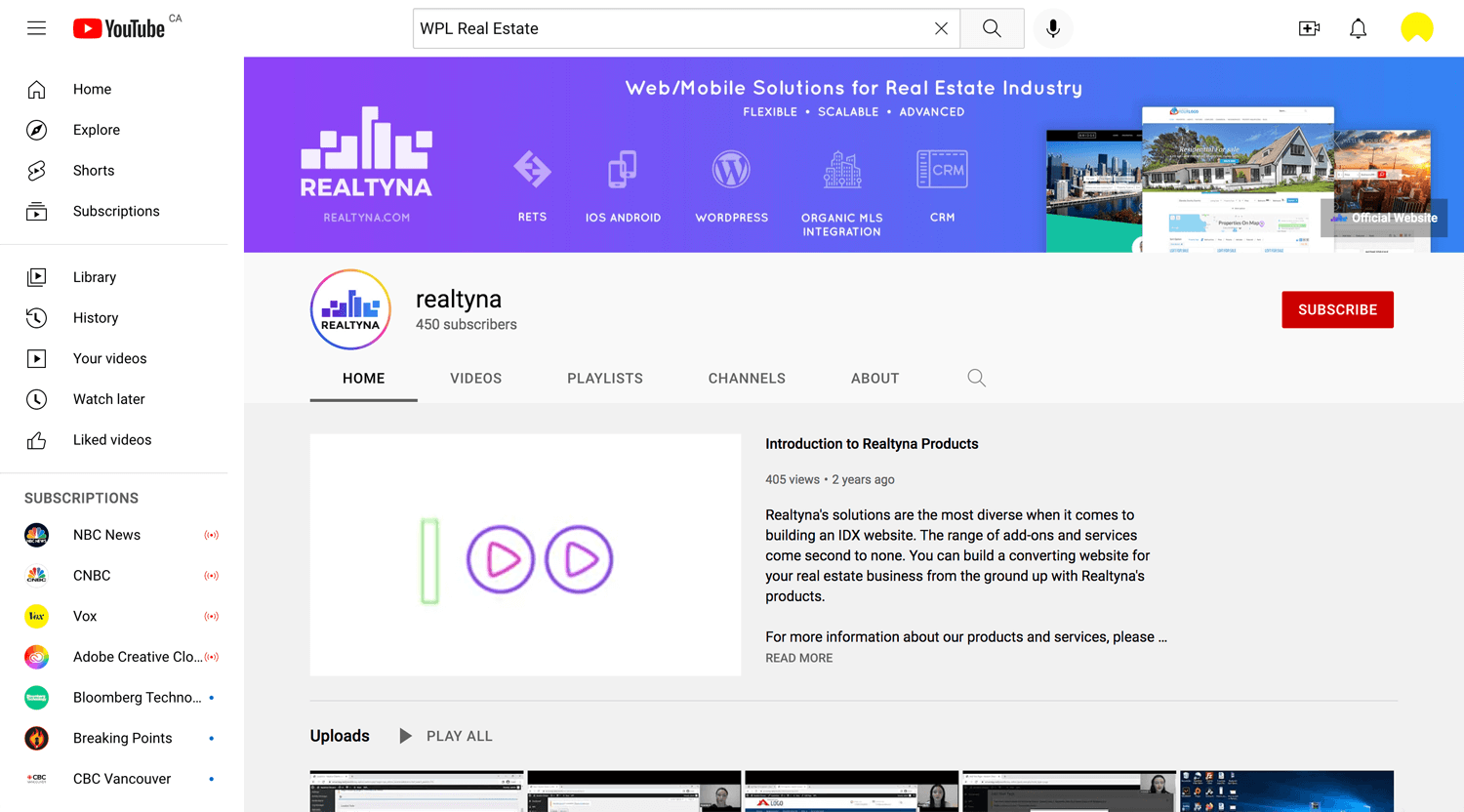The height and width of the screenshot is (812, 1464).
Task: Search within the realtyna channel
Action: click(x=976, y=378)
